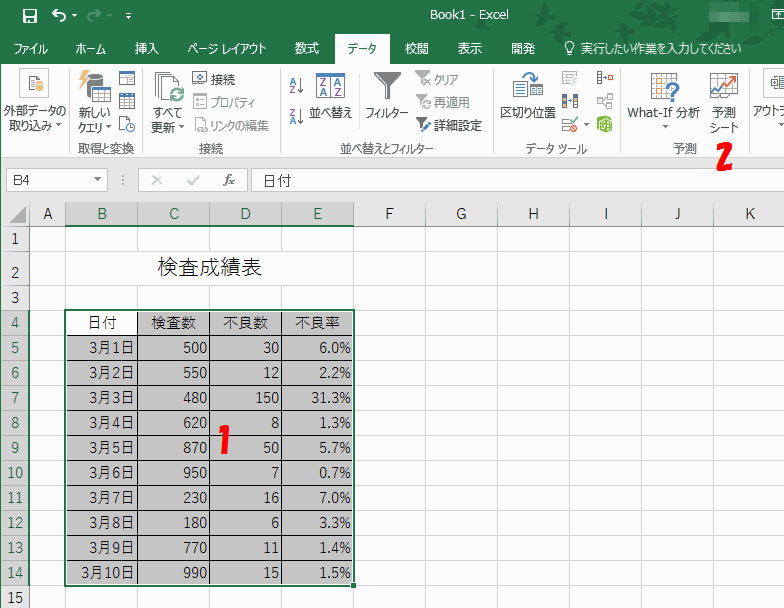Click the Manage Data Model icon

click(x=604, y=124)
